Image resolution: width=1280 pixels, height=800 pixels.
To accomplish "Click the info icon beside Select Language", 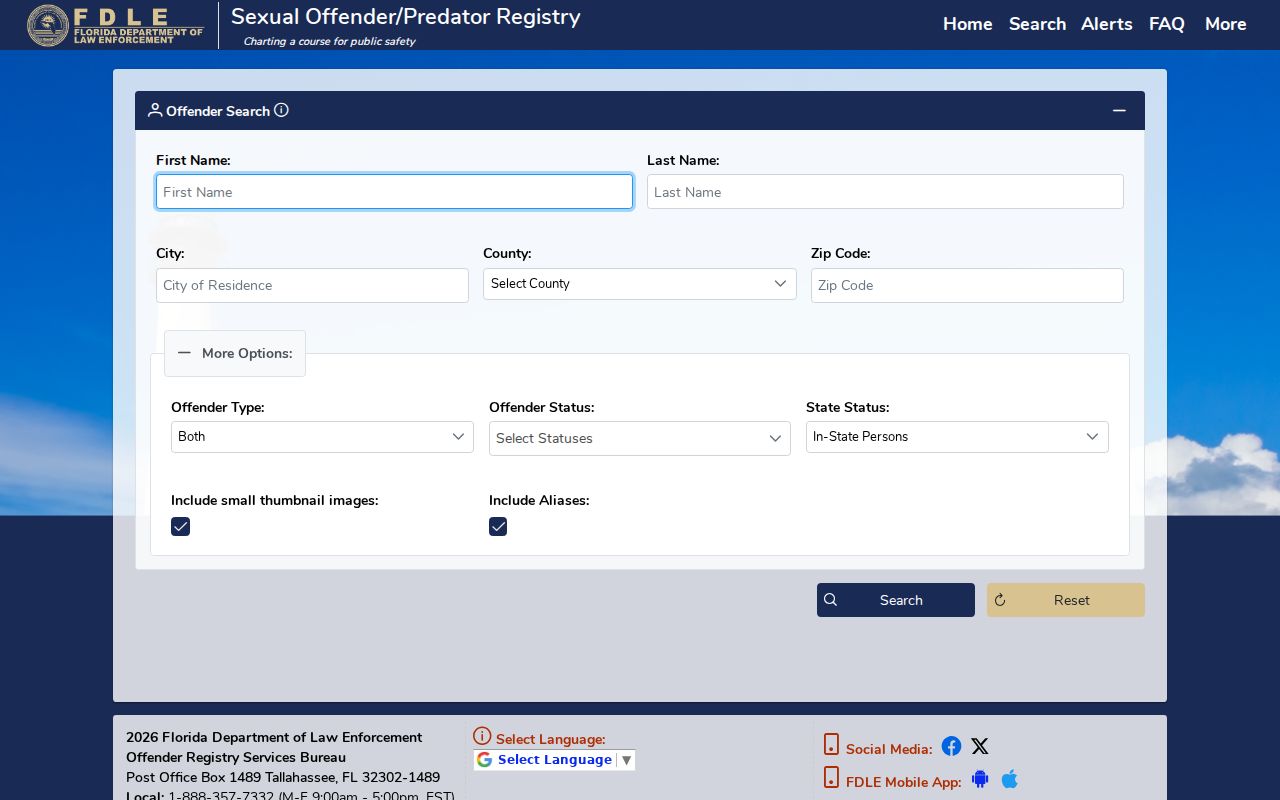I will 482,736.
